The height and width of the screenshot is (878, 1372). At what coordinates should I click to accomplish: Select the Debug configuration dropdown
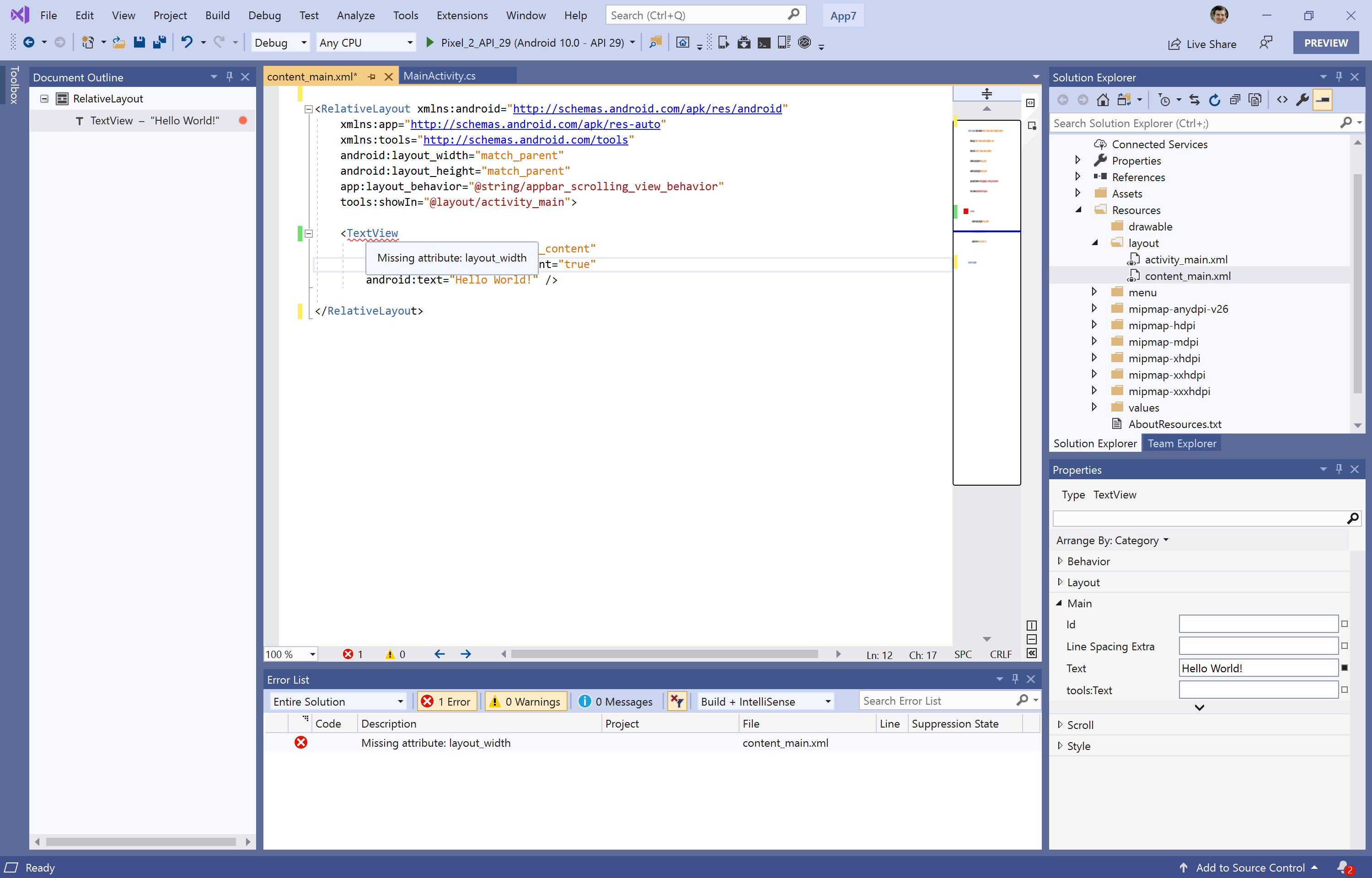(280, 42)
